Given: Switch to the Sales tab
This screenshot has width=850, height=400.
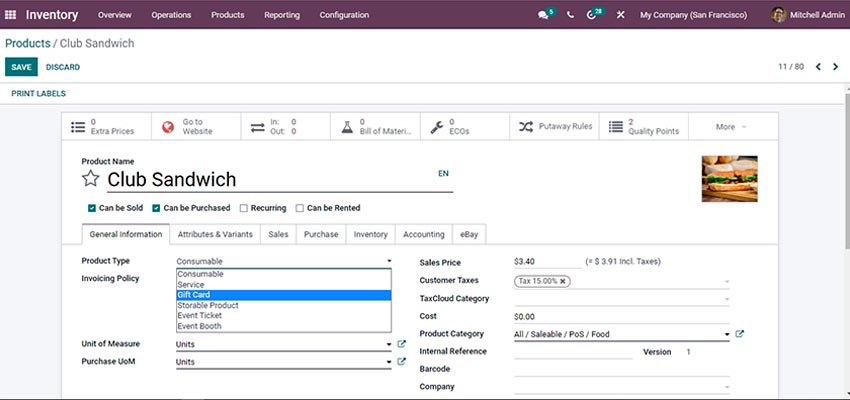Looking at the screenshot, I should (278, 235).
